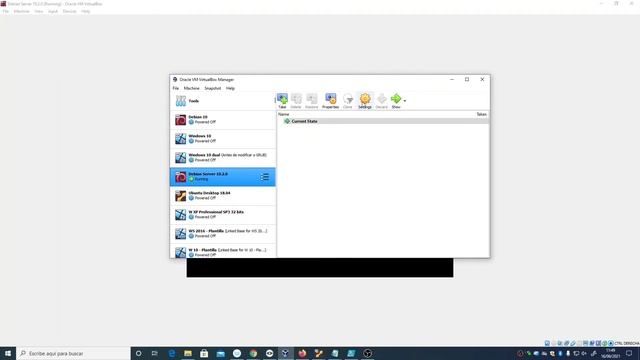Open snapshot Properties from the toolbar
The image size is (640, 360).
tap(330, 100)
